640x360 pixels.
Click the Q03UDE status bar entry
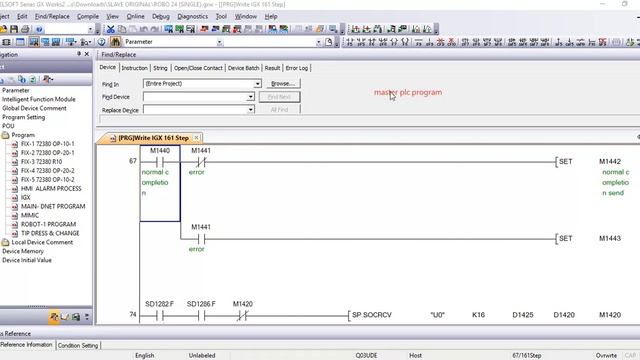point(366,356)
